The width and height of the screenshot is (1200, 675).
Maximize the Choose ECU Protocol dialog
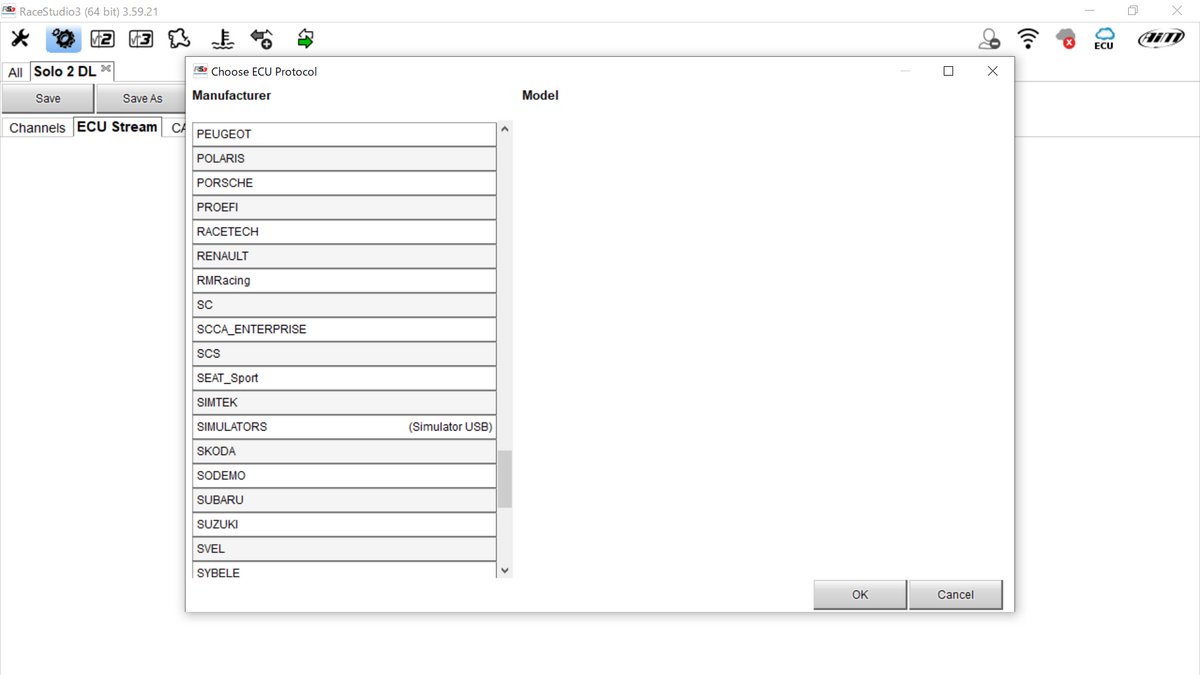948,71
